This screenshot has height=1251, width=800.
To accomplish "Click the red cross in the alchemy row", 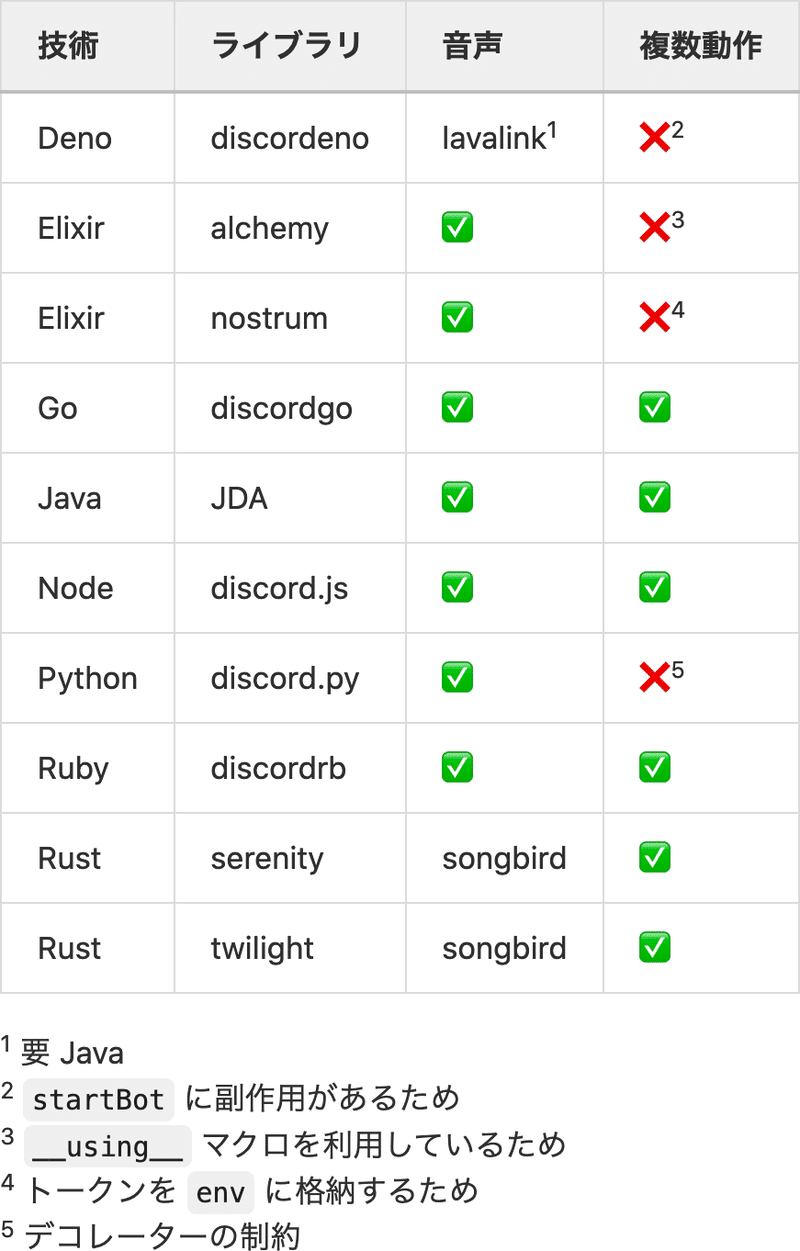I will tap(655, 228).
